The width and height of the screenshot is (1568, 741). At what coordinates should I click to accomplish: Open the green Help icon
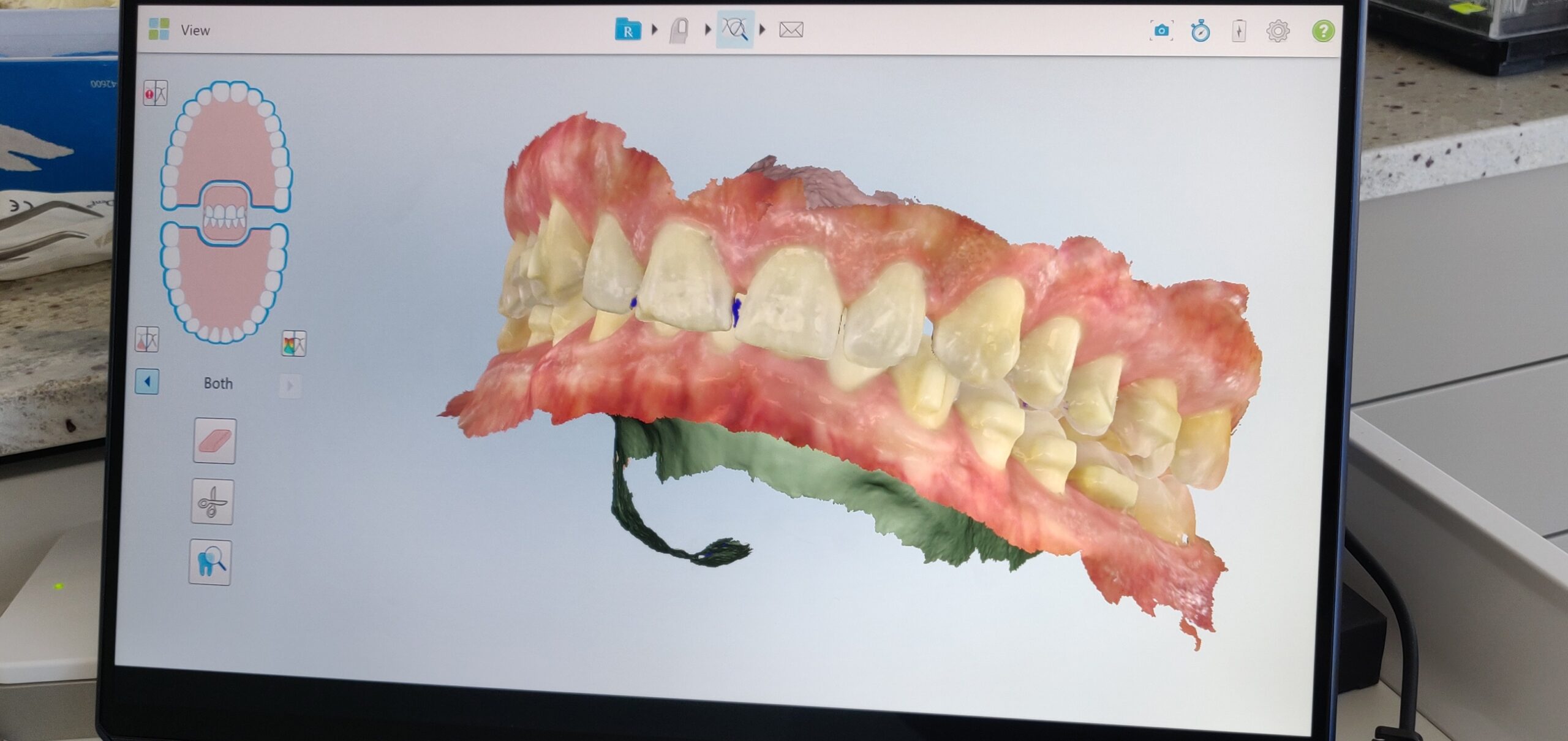pyautogui.click(x=1323, y=31)
